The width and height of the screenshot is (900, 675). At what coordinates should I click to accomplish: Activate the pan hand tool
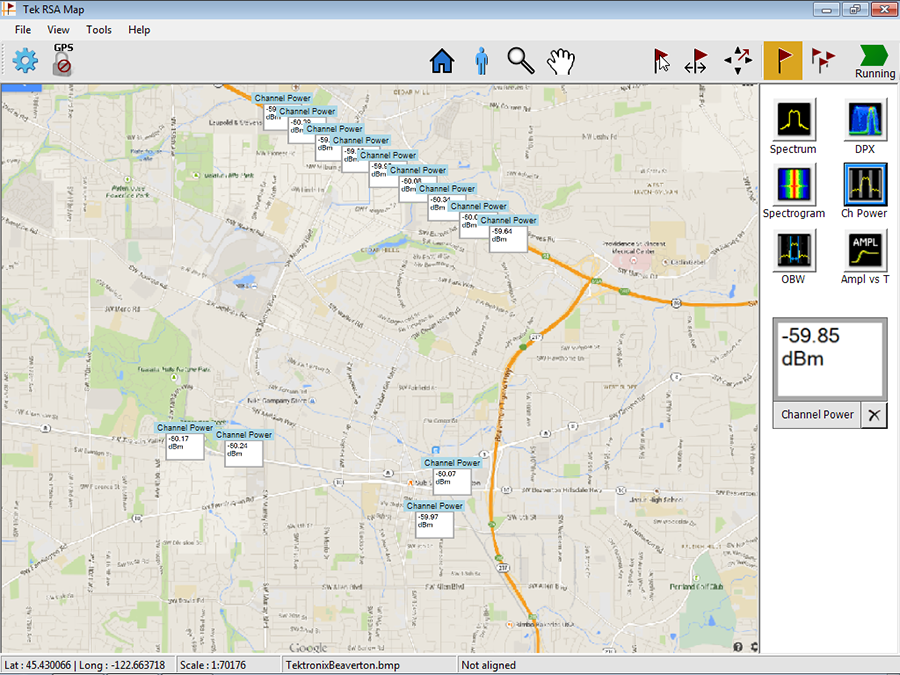point(560,61)
